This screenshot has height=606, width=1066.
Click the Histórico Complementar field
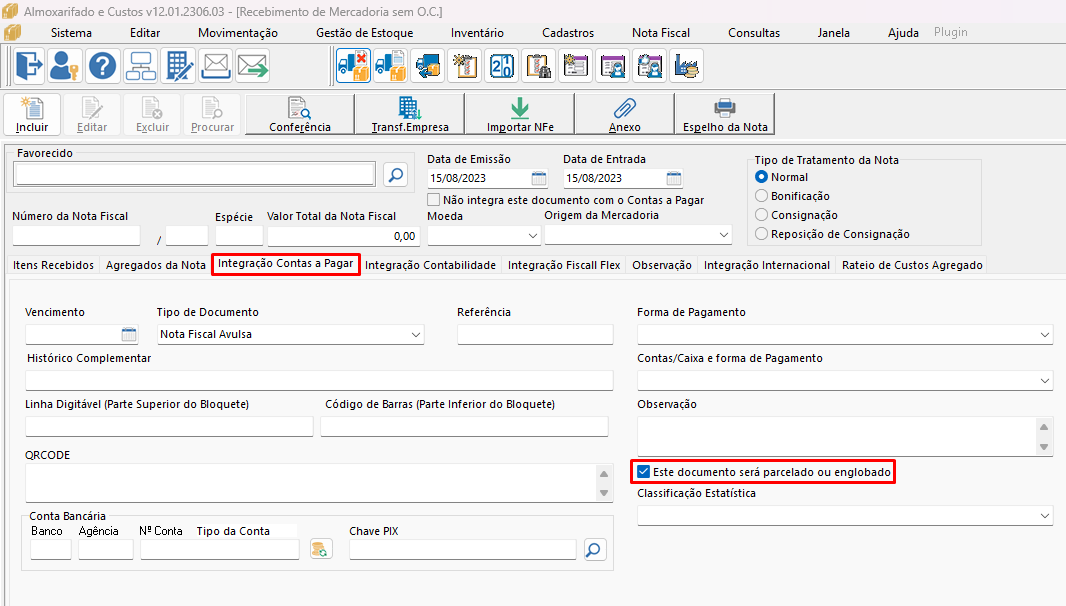click(x=319, y=381)
